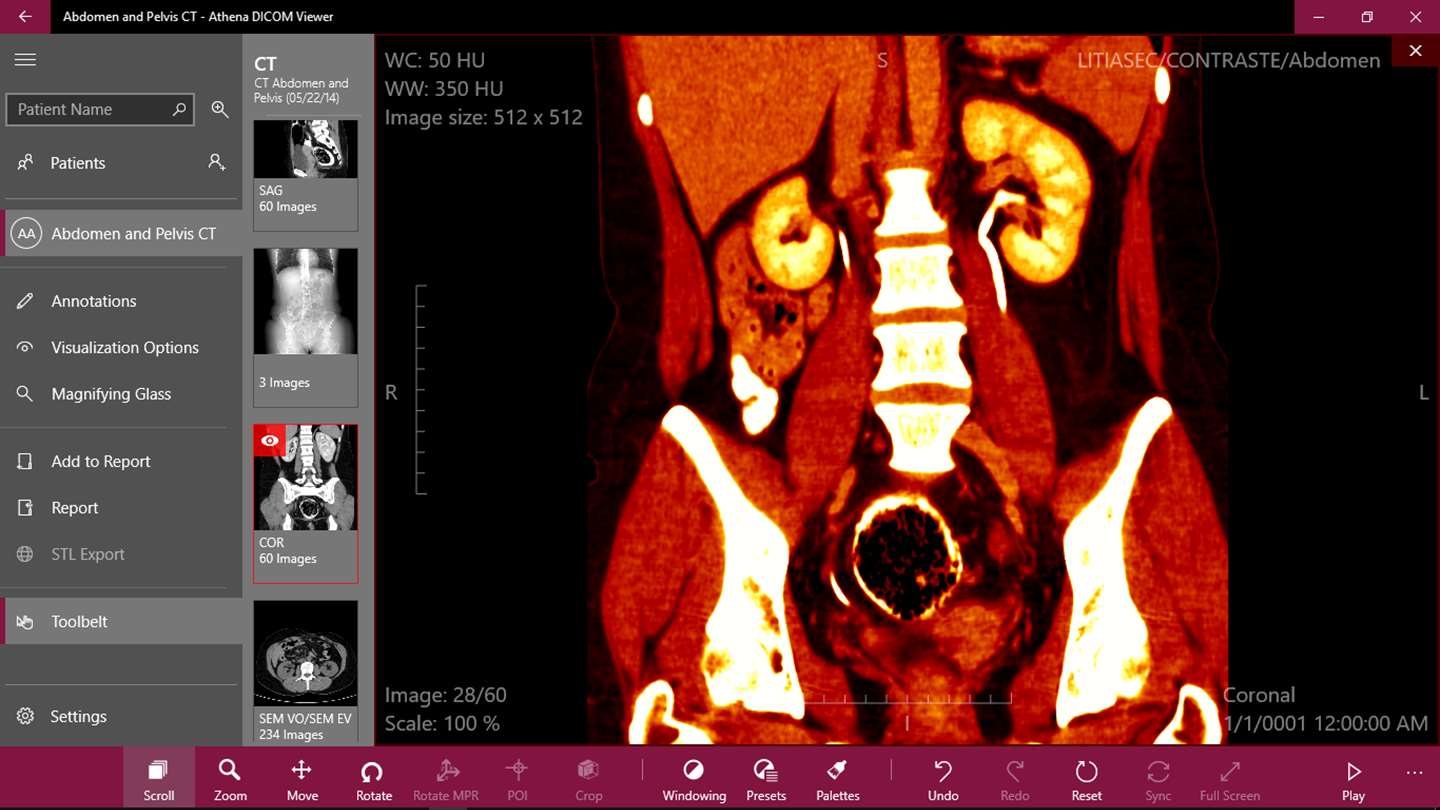Screen dimensions: 1440x810
Task: Click the Image size: 512 x 512 text
Action: [484, 117]
